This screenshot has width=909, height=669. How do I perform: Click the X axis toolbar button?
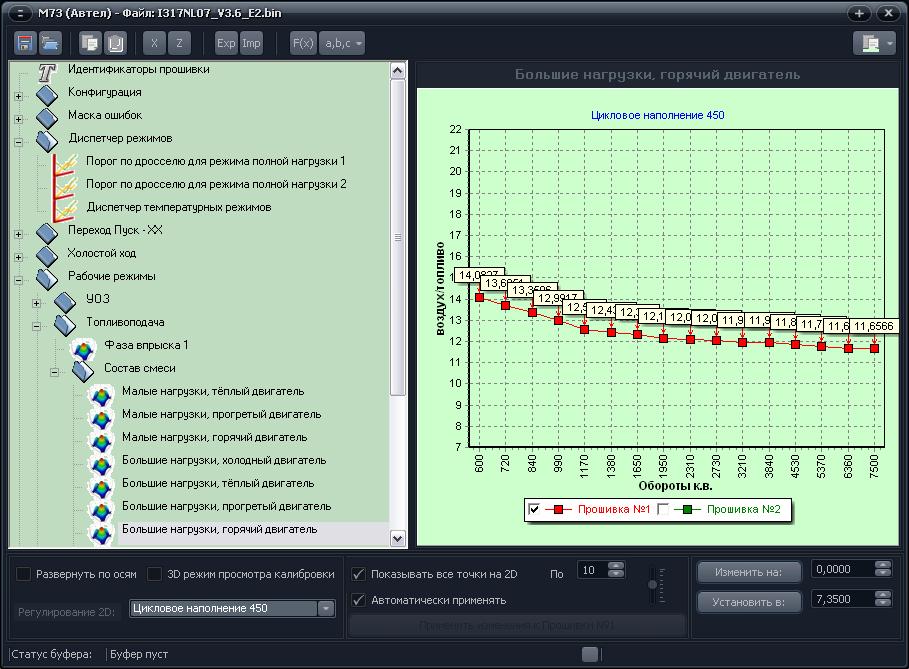coord(154,43)
